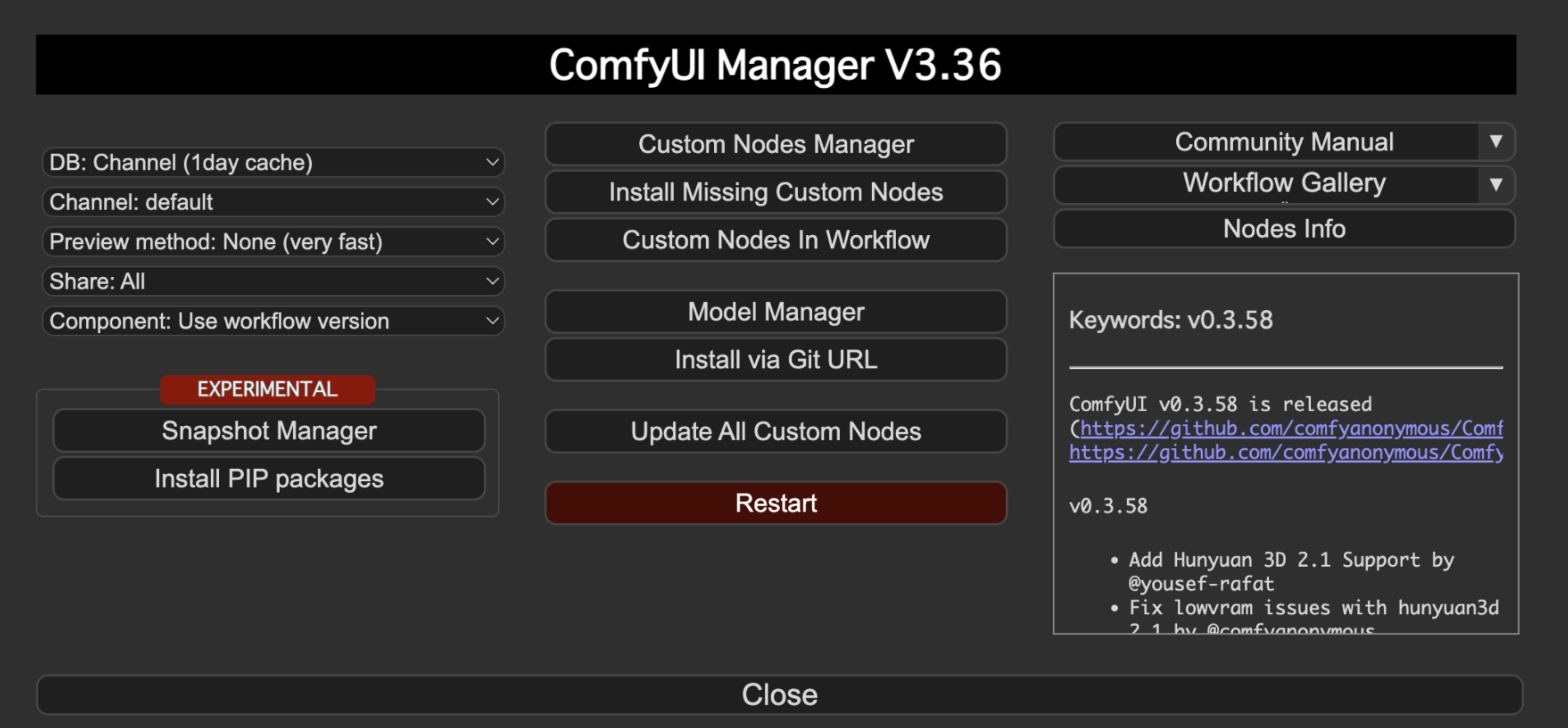The image size is (1568, 728).
Task: Choose Install via Git URL
Action: point(776,360)
